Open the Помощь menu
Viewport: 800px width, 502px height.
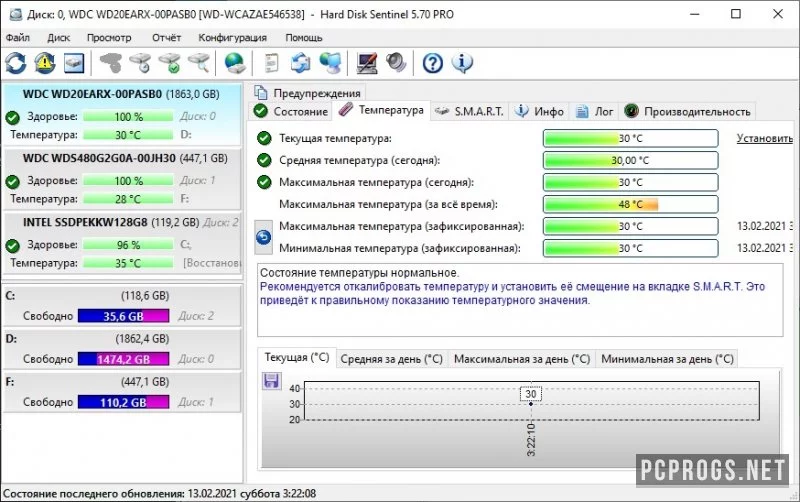pyautogui.click(x=304, y=38)
